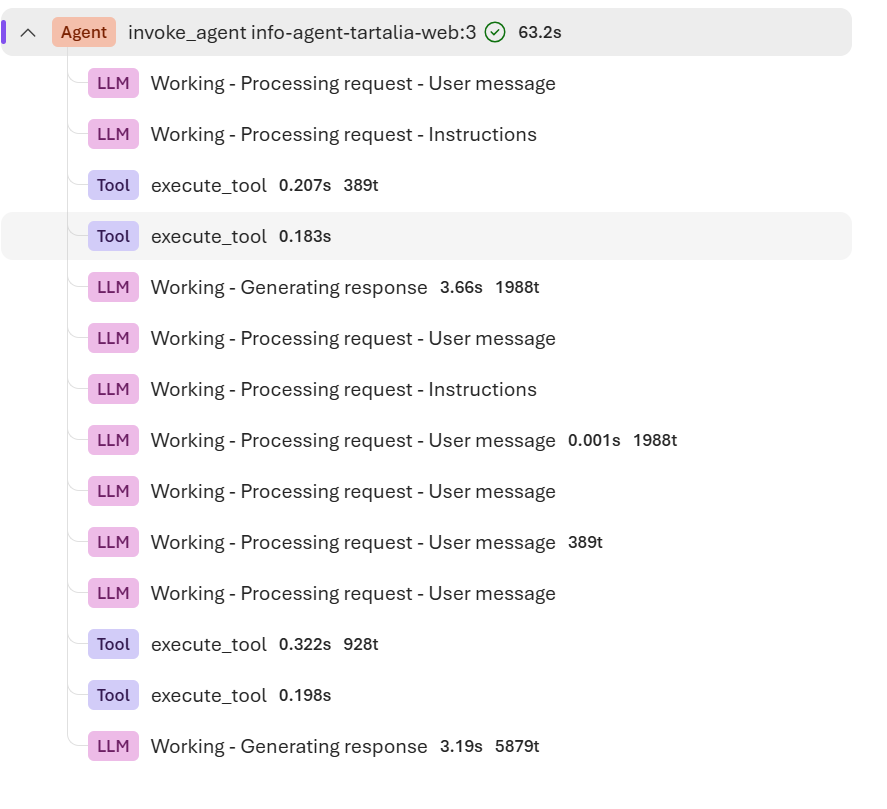Click LLM badge of first User message span
This screenshot has height=809, width=887.
click(113, 83)
